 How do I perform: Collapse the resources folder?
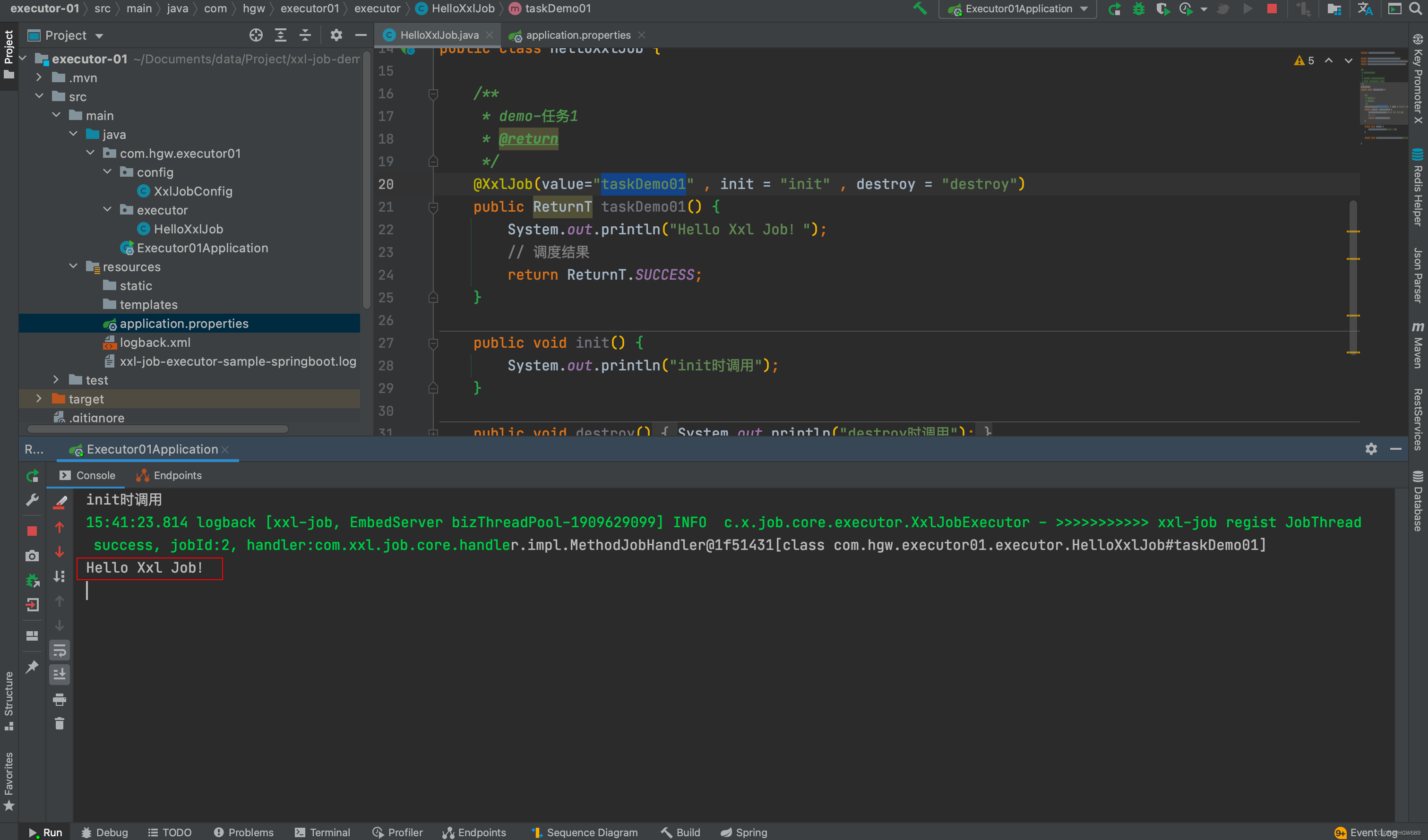click(x=72, y=266)
